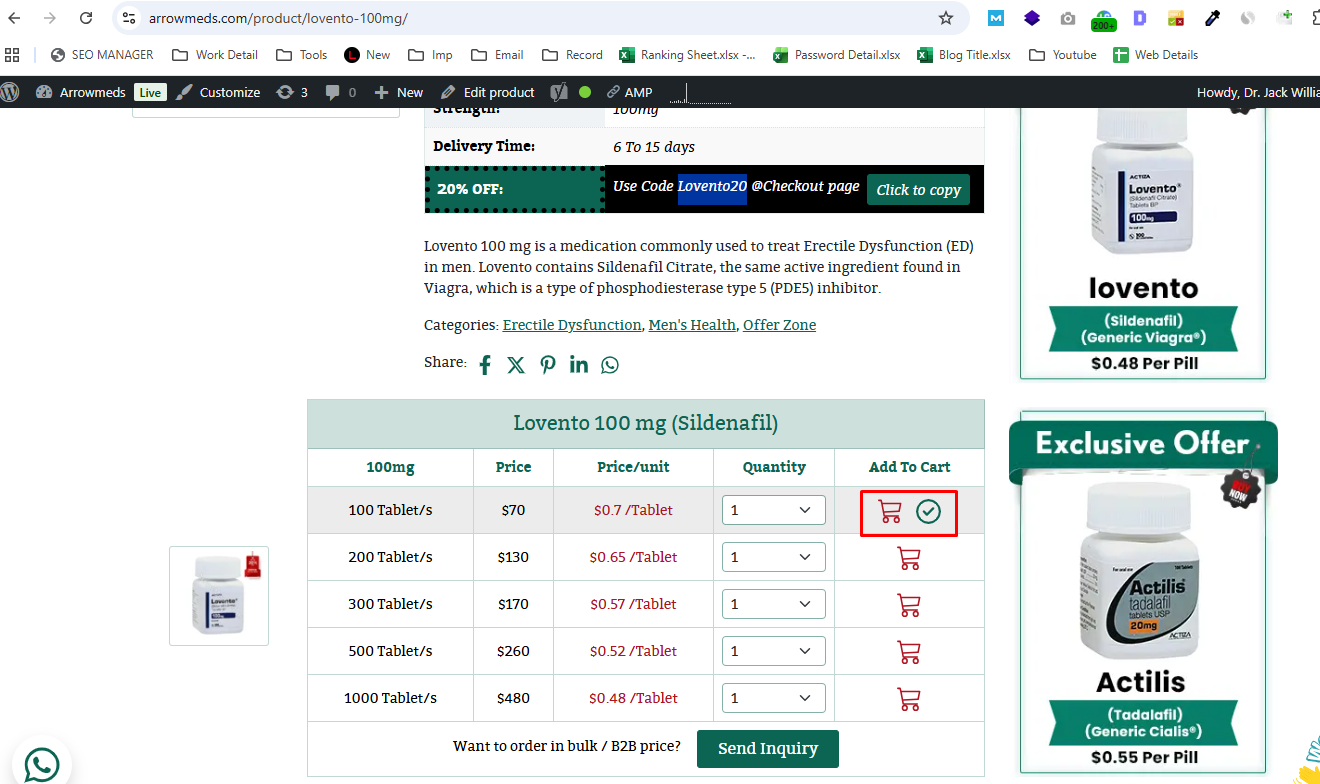
Task: Add 1000 Tablet/s to cart
Action: 909,699
